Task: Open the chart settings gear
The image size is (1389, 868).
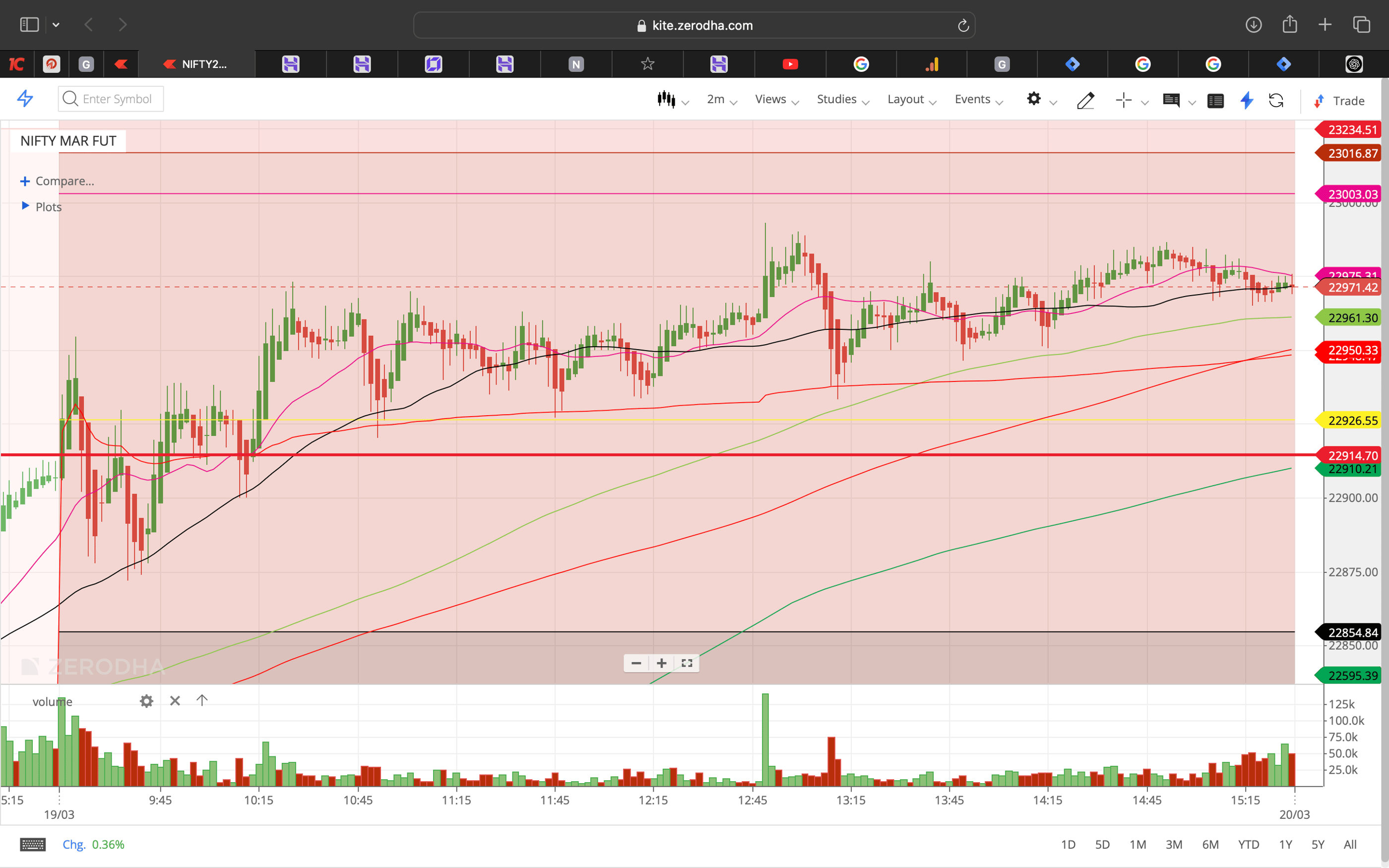Action: click(x=1034, y=99)
